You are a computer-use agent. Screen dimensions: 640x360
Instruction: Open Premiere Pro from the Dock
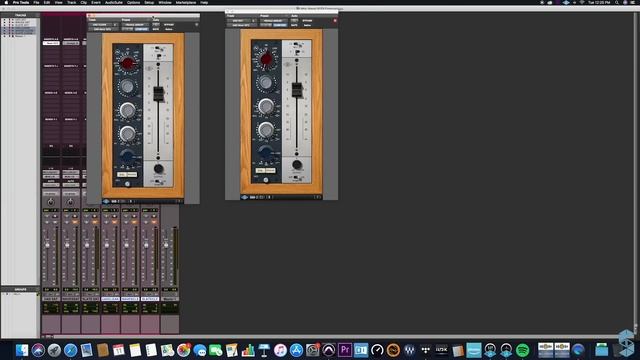[344, 350]
